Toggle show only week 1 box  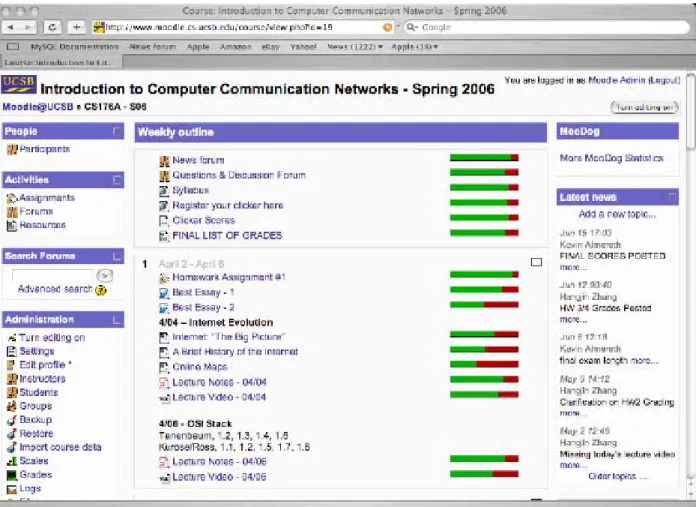pyautogui.click(x=536, y=262)
